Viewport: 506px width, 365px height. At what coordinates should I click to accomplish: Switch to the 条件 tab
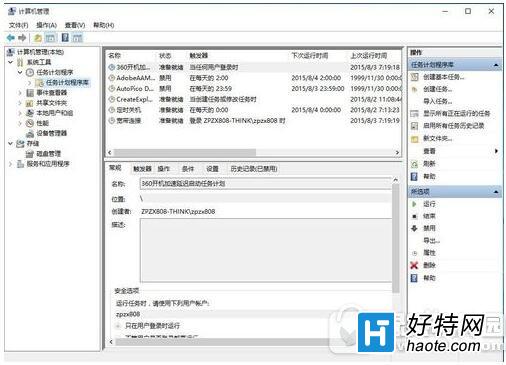tap(188, 169)
